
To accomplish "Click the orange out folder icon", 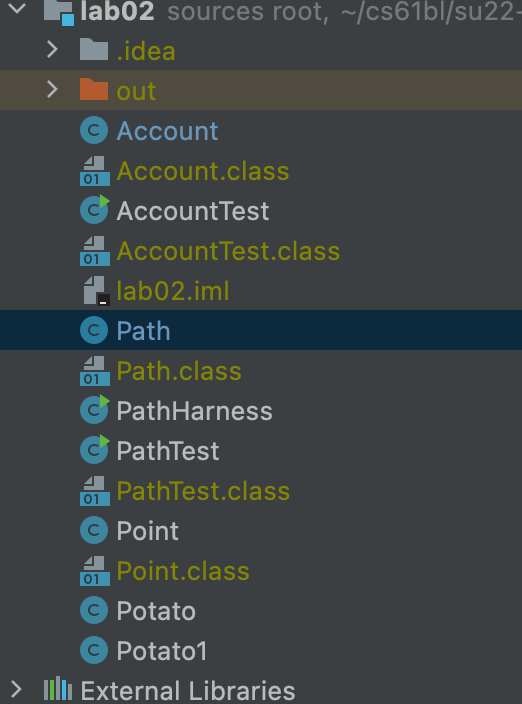I will [x=94, y=89].
